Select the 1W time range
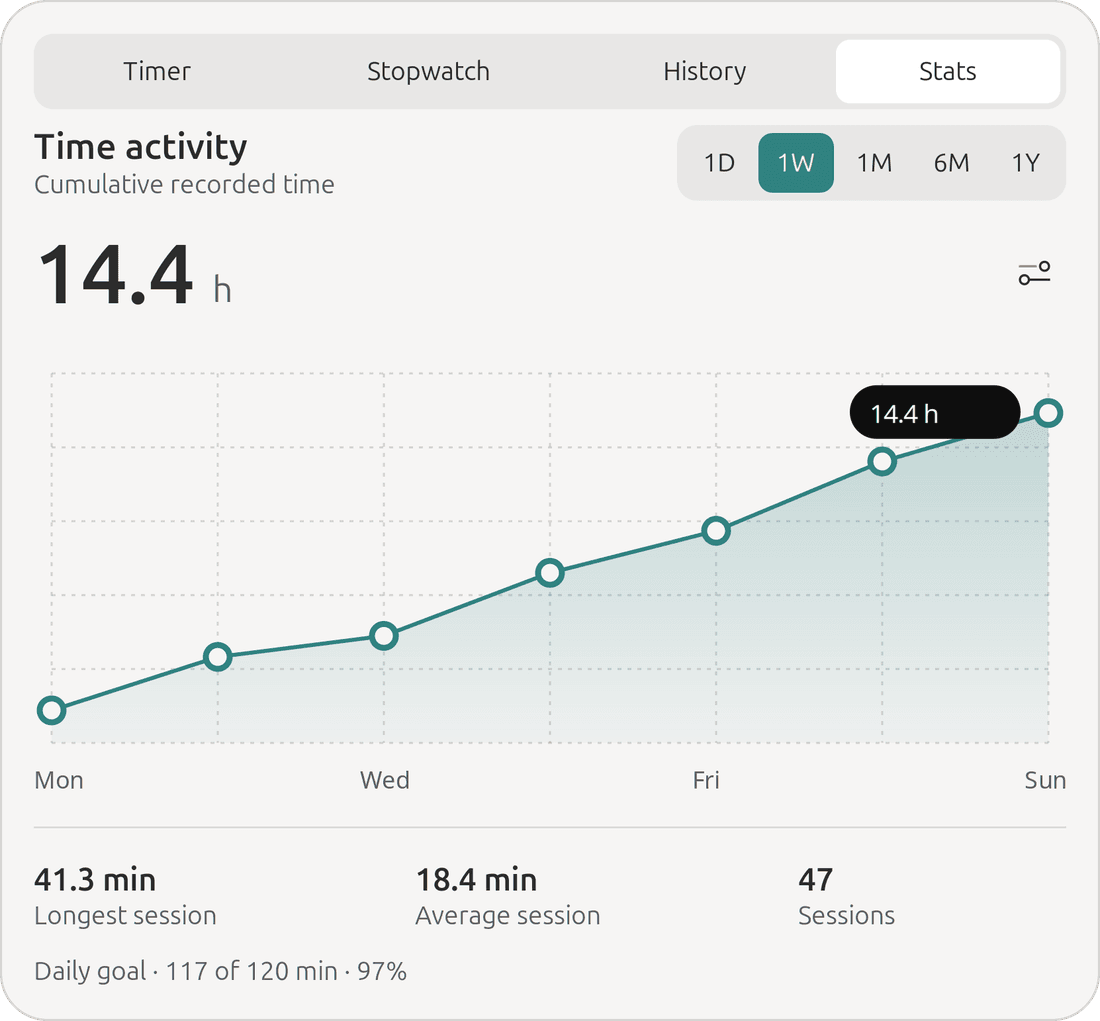The height and width of the screenshot is (1021, 1100). pyautogui.click(x=796, y=163)
